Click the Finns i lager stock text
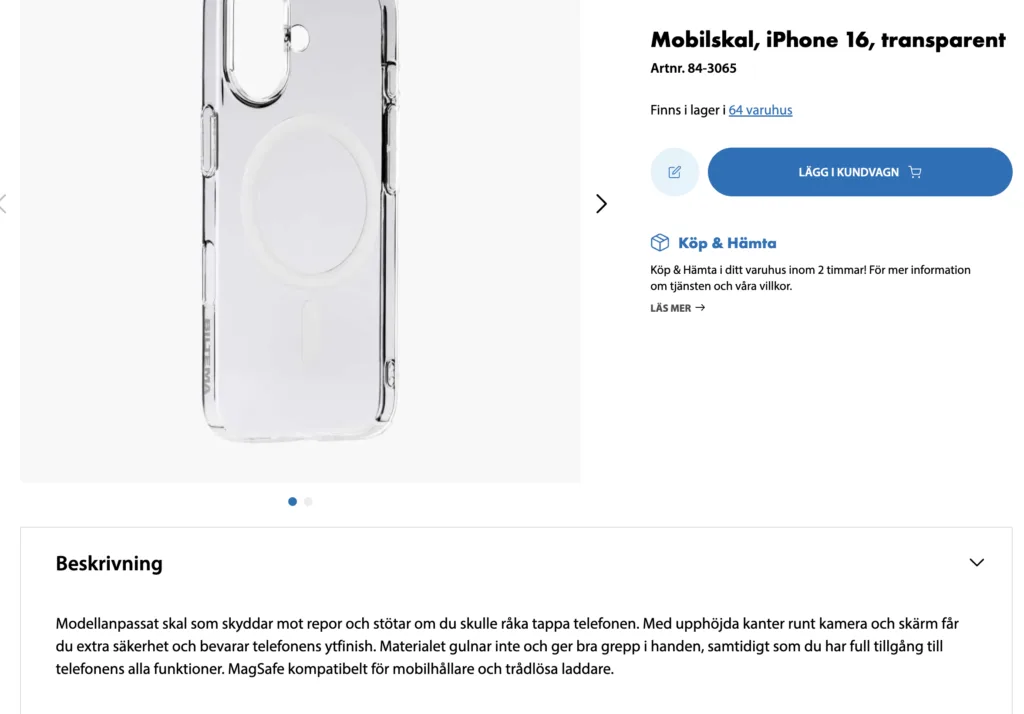This screenshot has height=714, width=1024. pos(687,110)
